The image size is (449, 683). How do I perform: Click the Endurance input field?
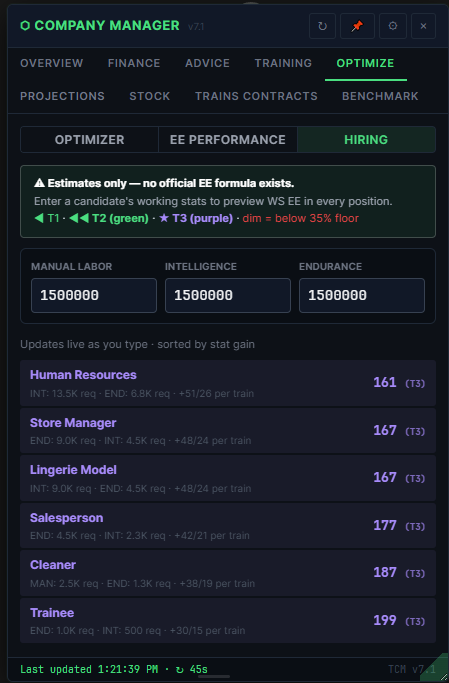[x=362, y=295]
